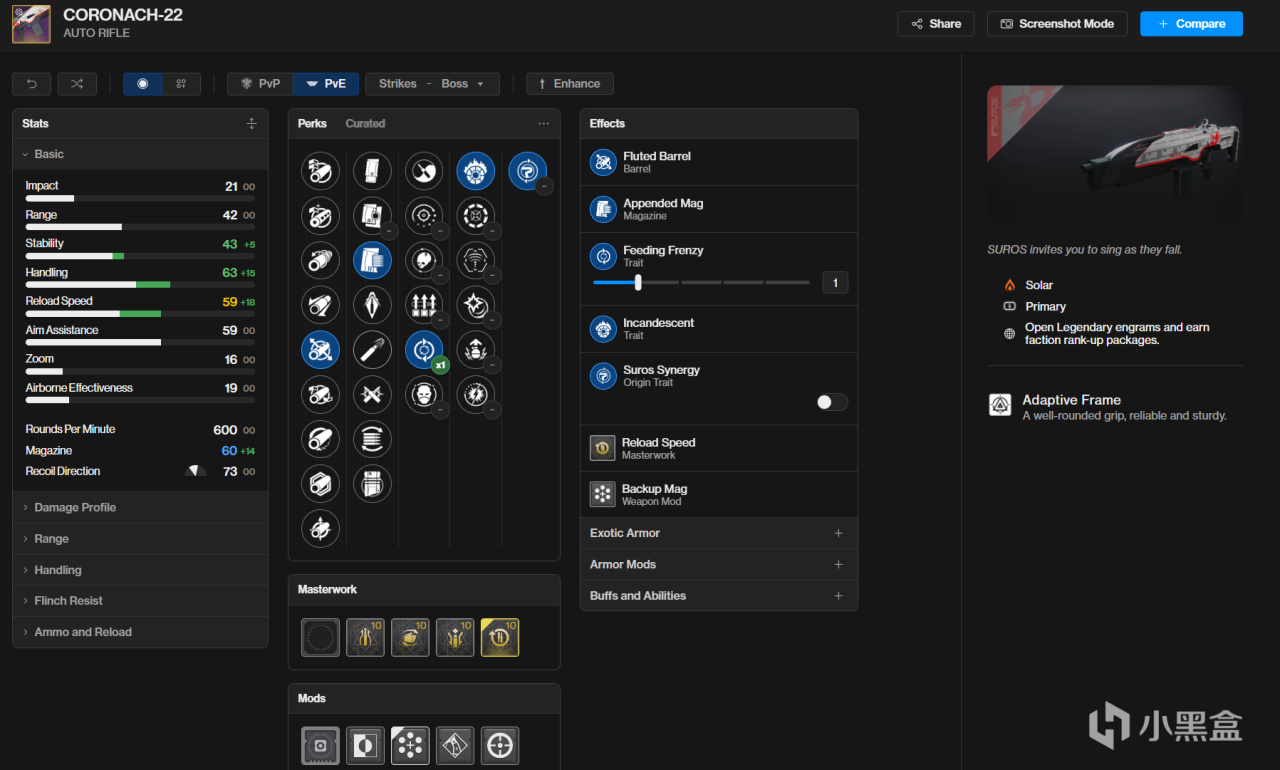Expand the Flinch Resist section
Viewport: 1280px width, 770px height.
(140, 601)
